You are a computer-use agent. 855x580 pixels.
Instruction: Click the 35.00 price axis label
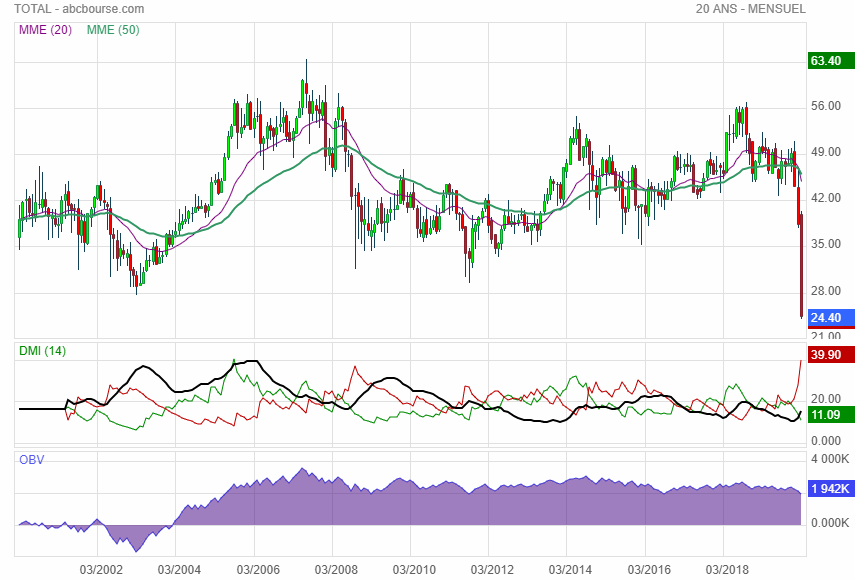(826, 244)
